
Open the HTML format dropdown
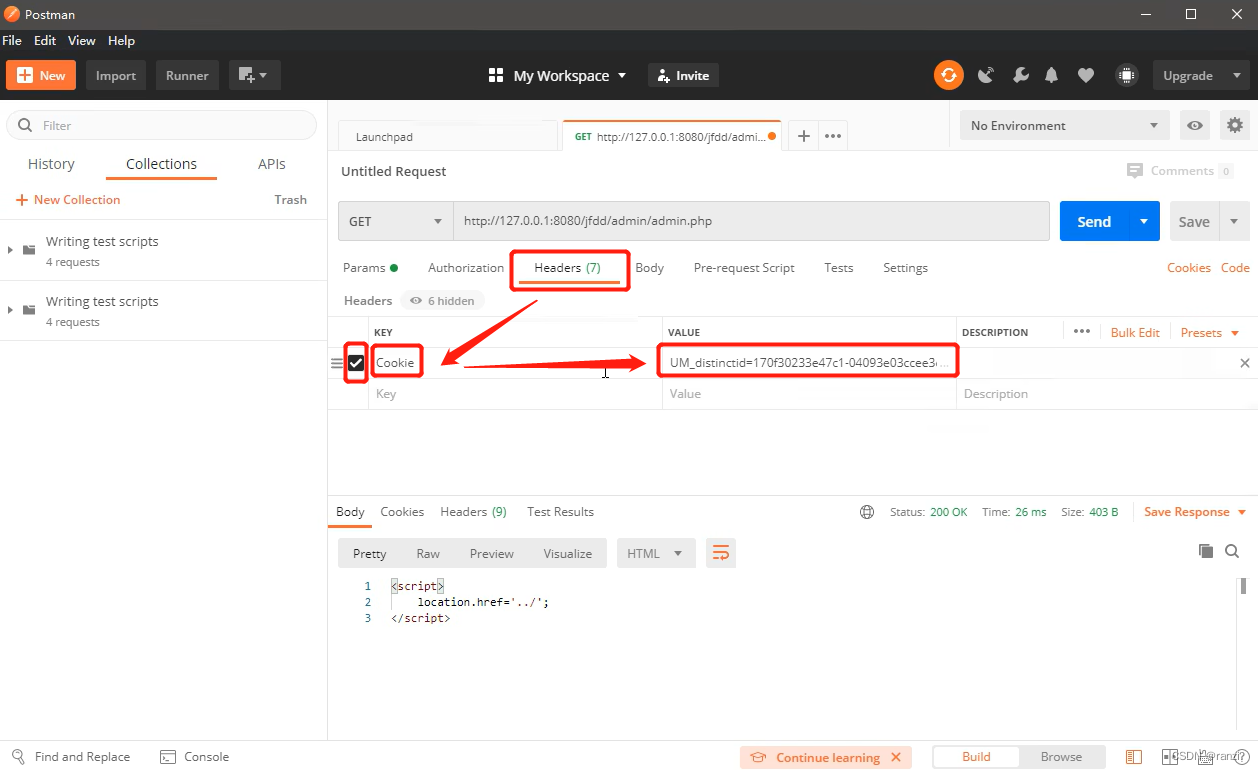(655, 554)
